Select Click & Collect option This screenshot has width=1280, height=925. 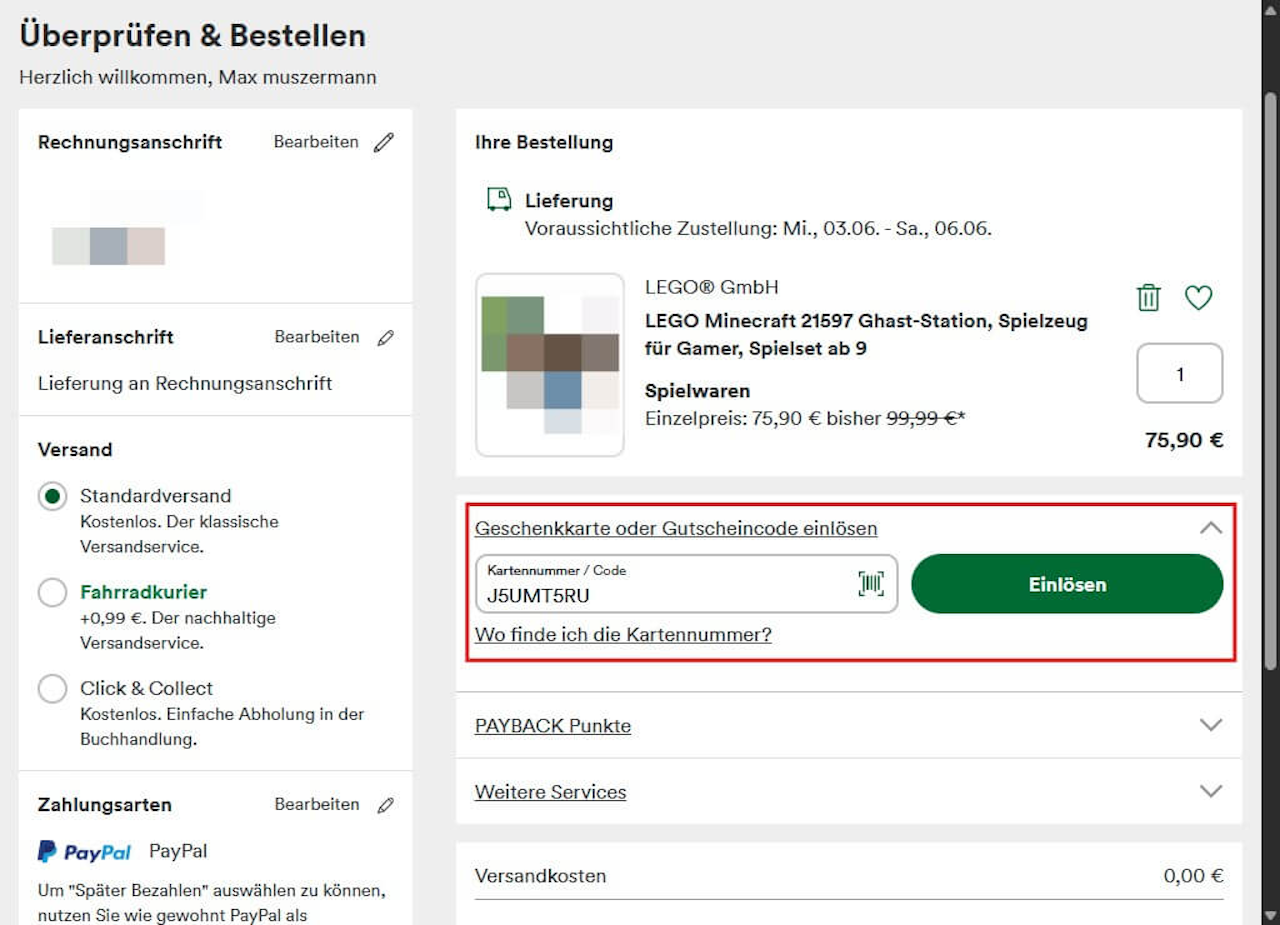point(52,688)
